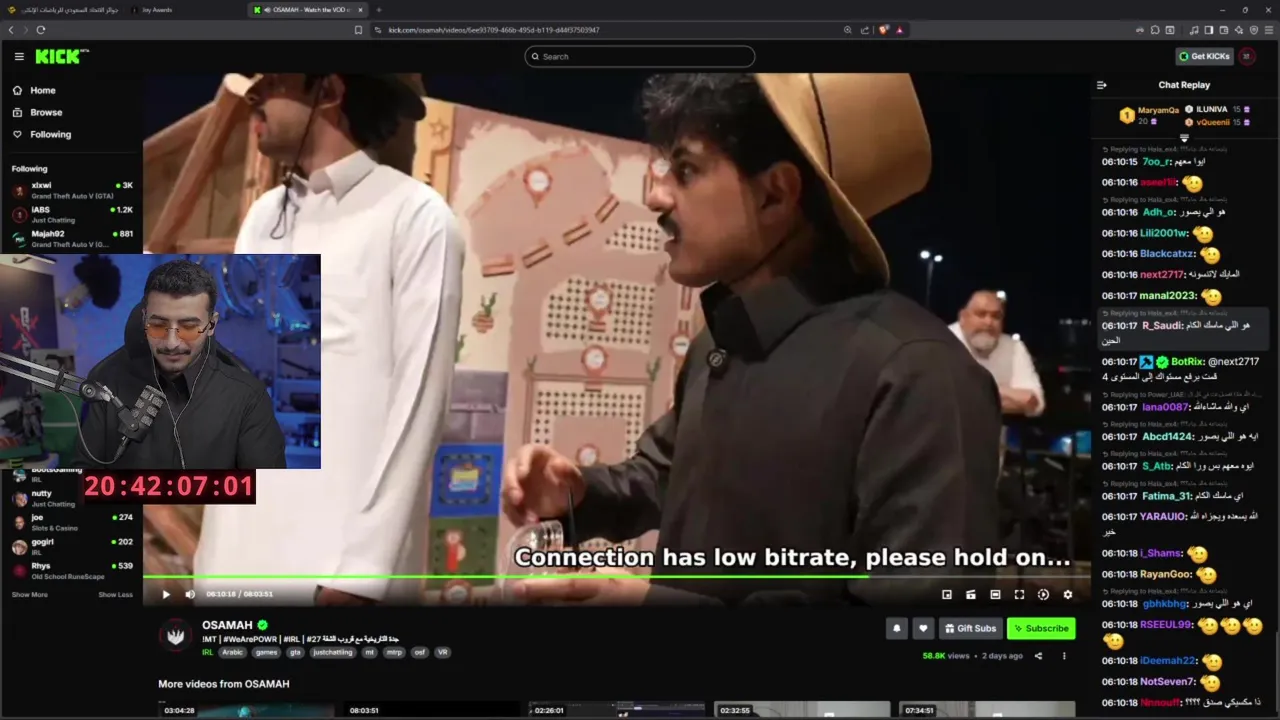Open iABS channel in Following list
The width and height of the screenshot is (1280, 720).
click(72, 214)
